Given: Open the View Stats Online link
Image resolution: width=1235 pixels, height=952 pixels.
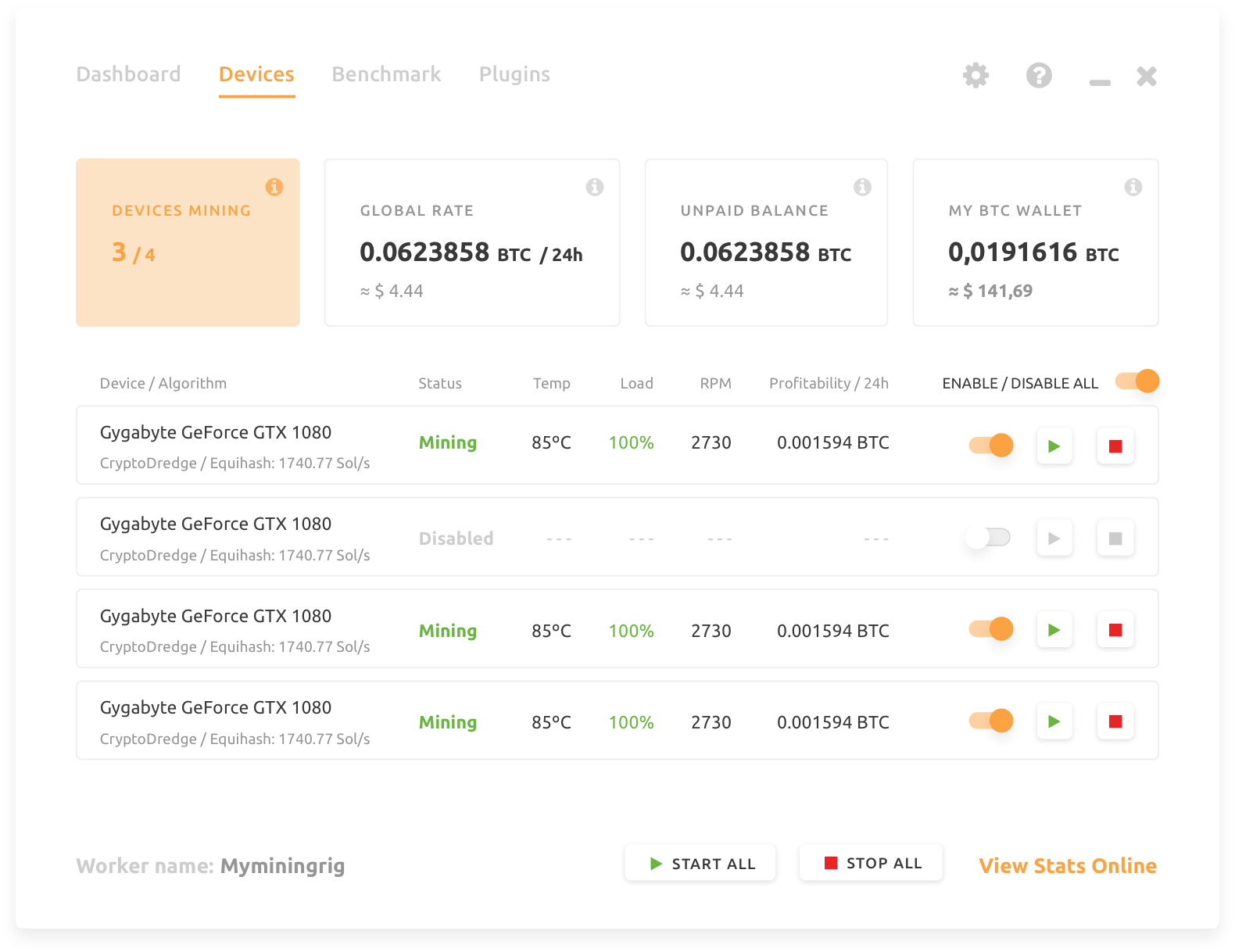Looking at the screenshot, I should [1068, 866].
